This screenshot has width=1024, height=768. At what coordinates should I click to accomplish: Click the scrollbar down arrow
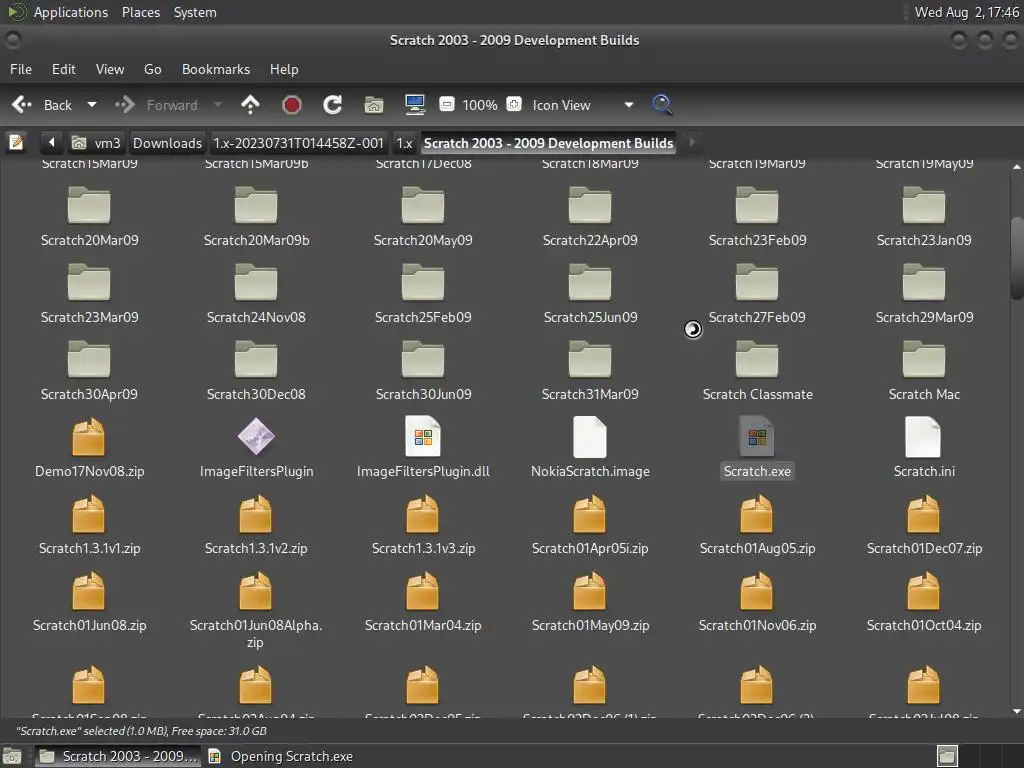[x=1017, y=711]
